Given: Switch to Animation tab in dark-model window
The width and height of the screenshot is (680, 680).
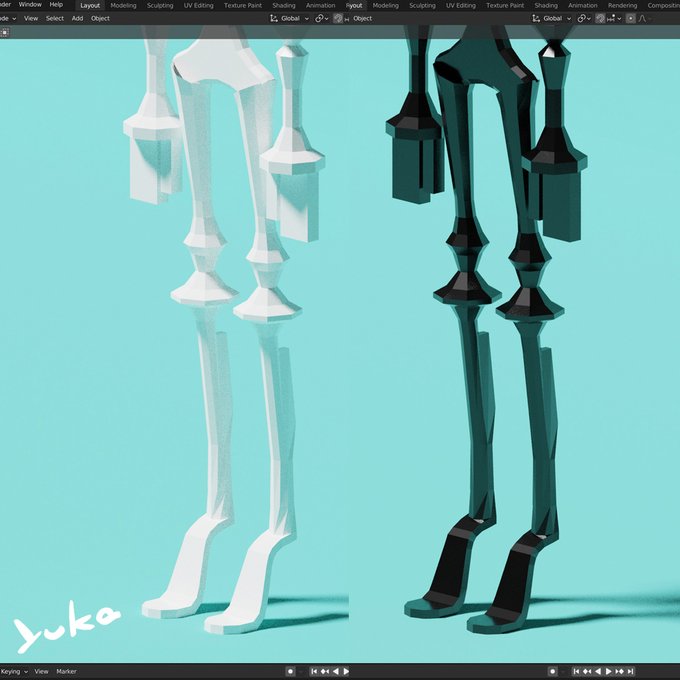Looking at the screenshot, I should (583, 6).
